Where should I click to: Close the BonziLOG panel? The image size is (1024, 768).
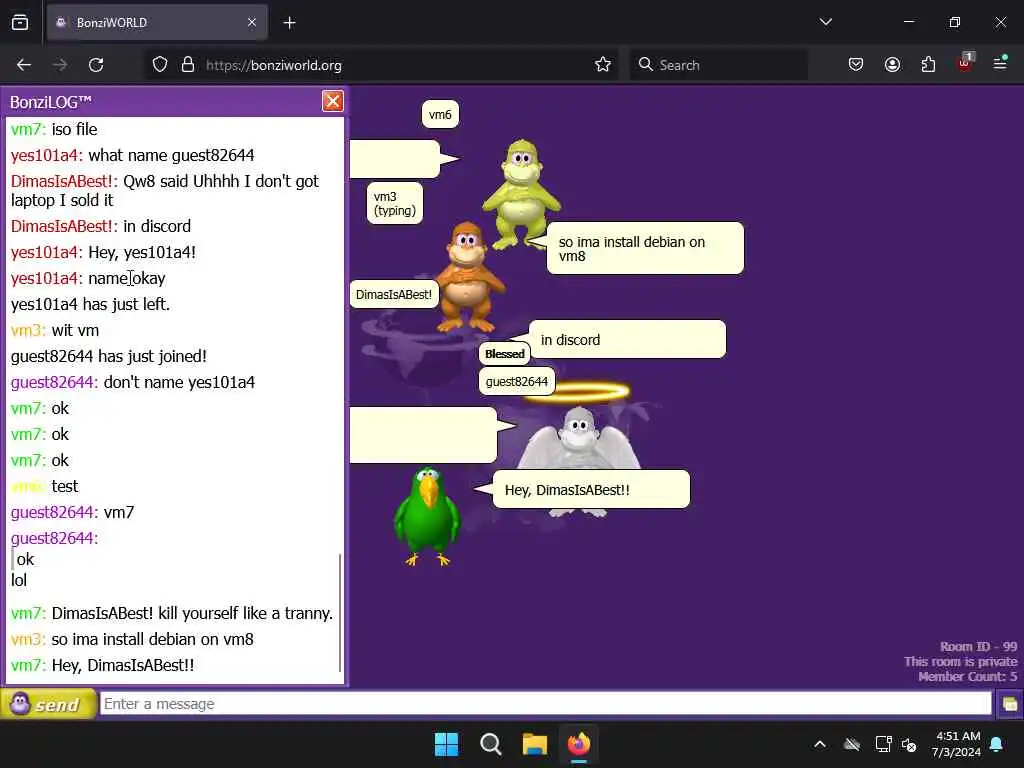pos(332,101)
